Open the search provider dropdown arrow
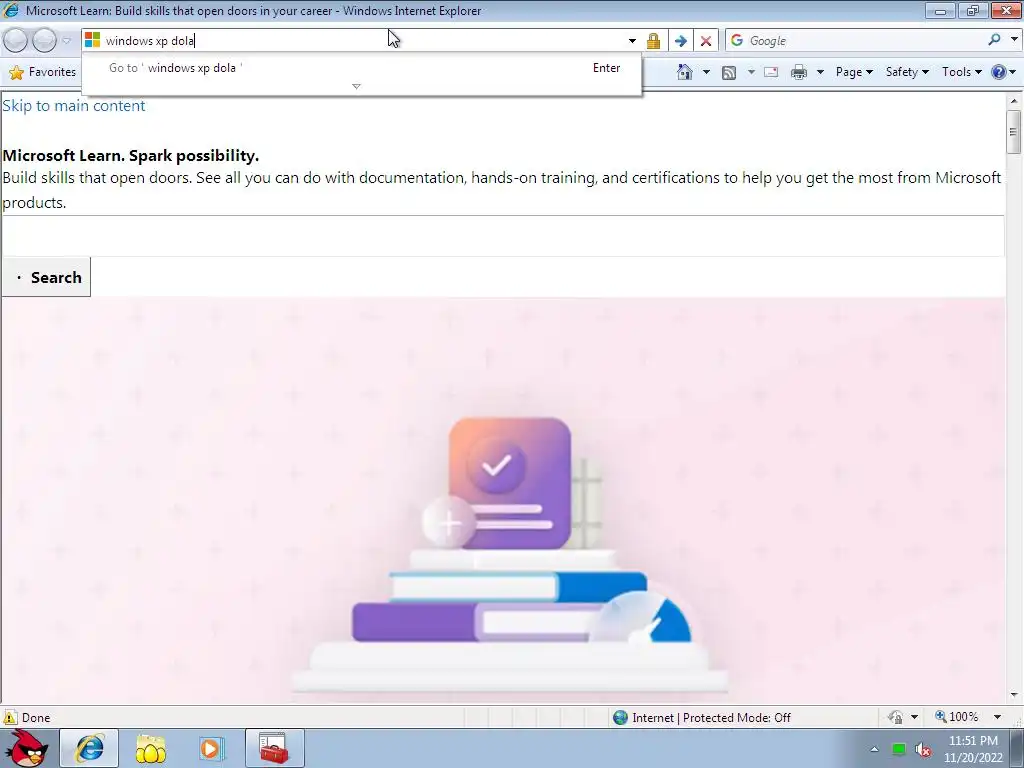Screen dimensions: 1024x768 point(1014,40)
